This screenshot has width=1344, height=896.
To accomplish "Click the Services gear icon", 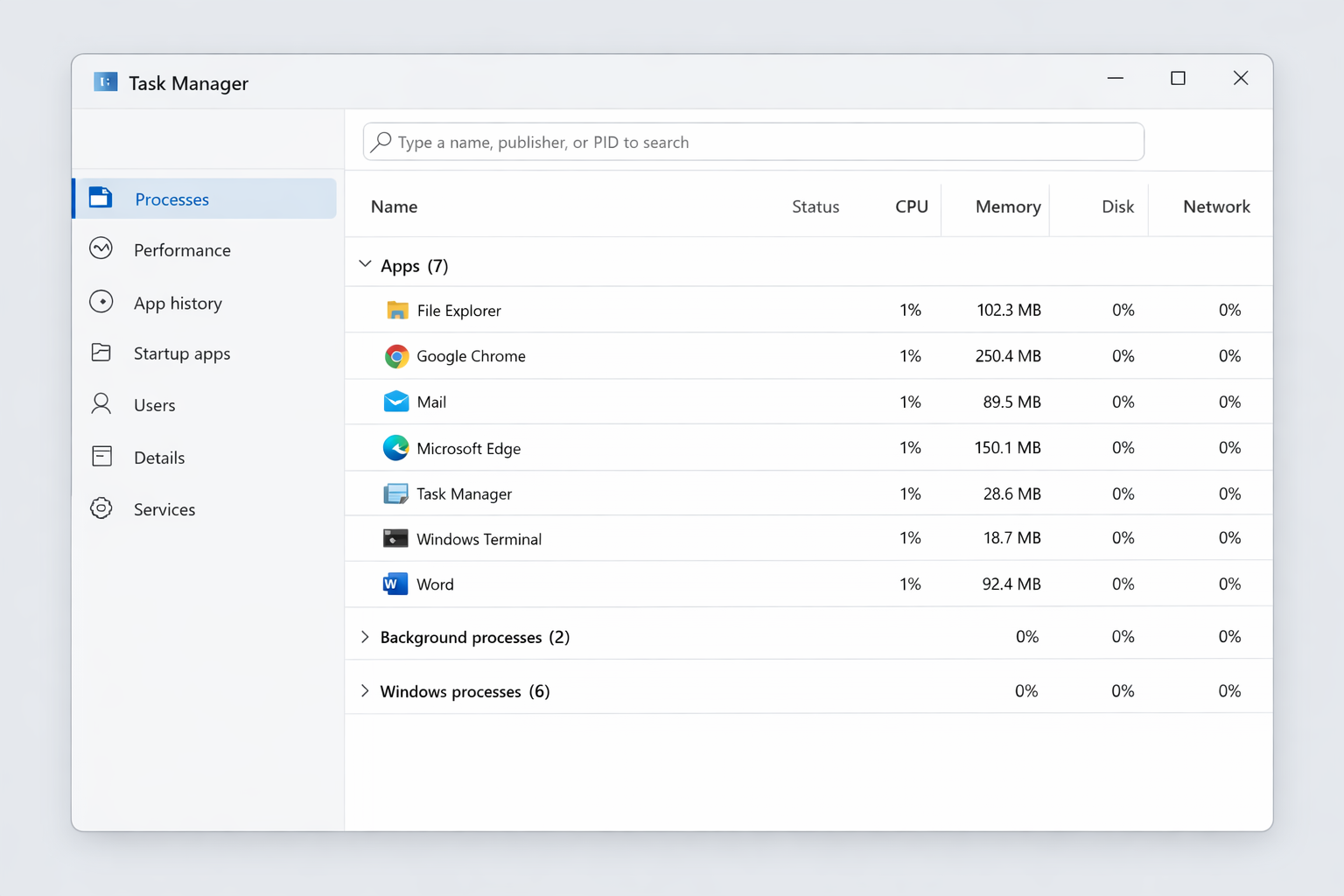I will coord(101,508).
